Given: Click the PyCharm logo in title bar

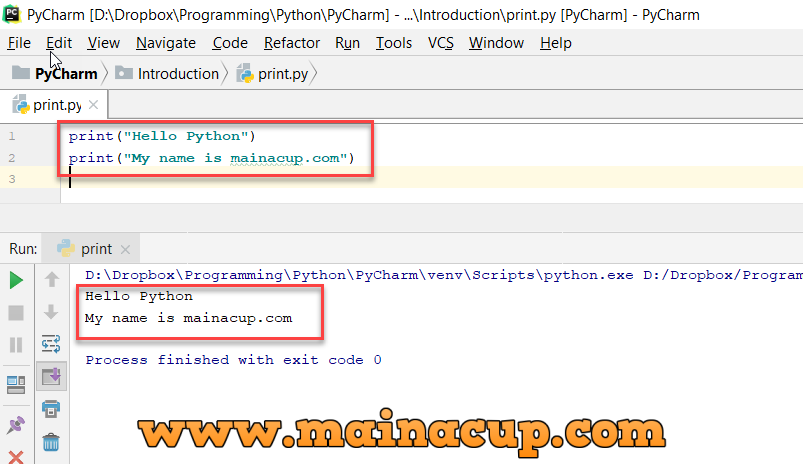Looking at the screenshot, I should pos(11,13).
